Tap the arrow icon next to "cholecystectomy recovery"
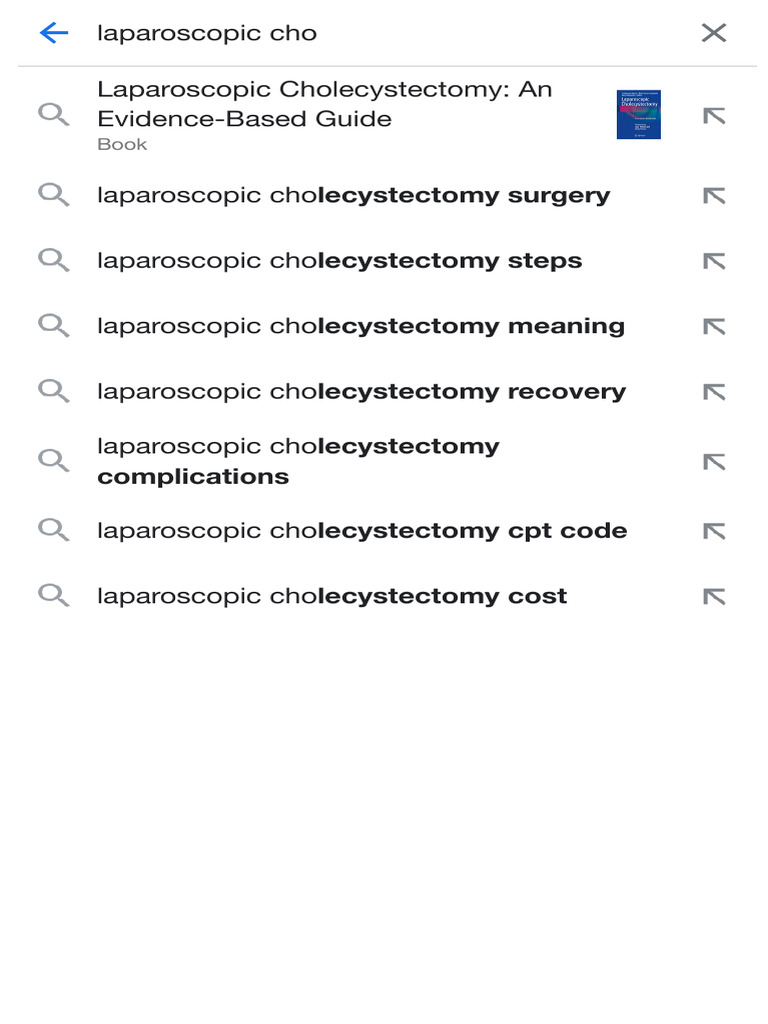The width and height of the screenshot is (768, 1024). click(x=713, y=392)
